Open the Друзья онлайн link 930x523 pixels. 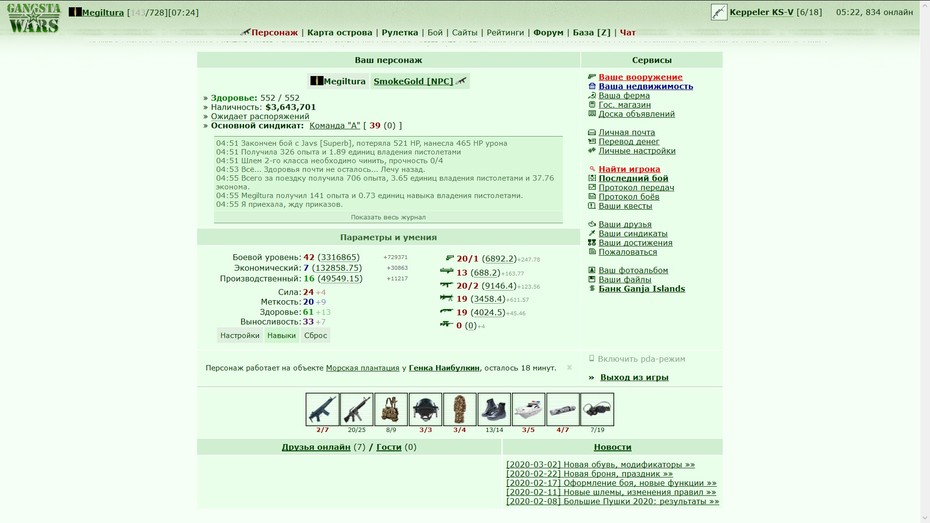coord(316,447)
